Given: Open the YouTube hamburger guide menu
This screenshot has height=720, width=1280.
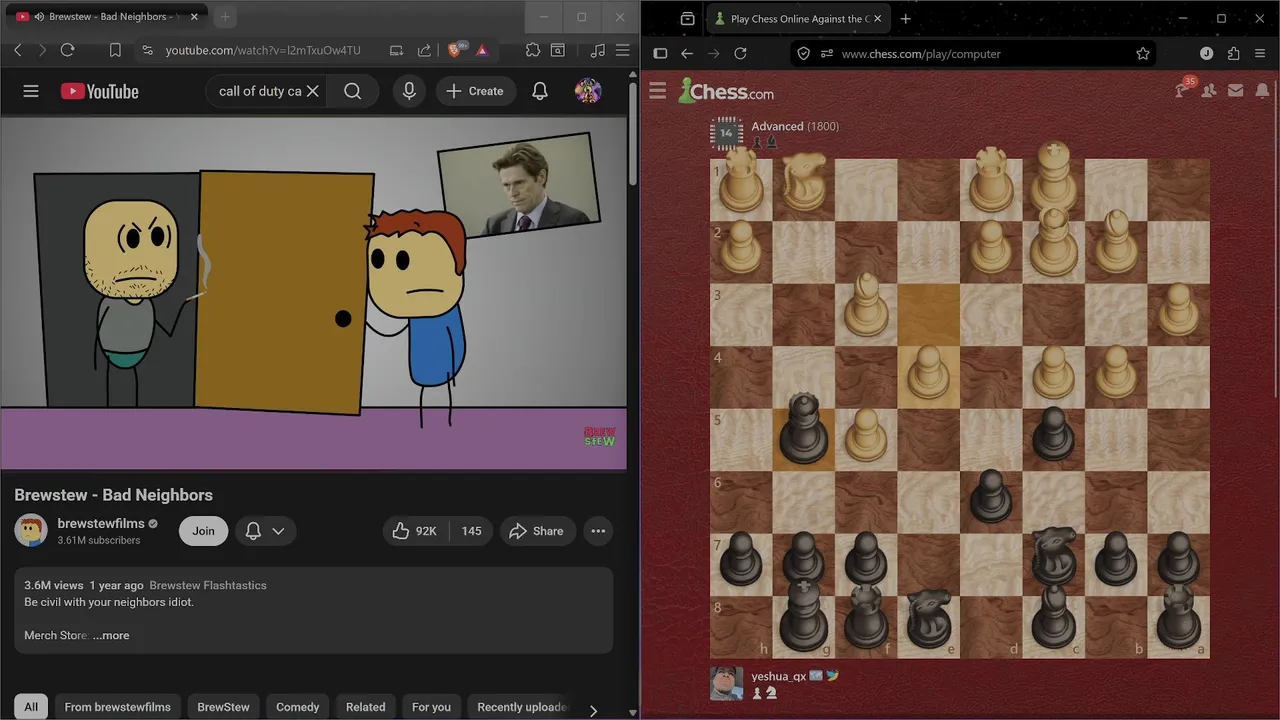Looking at the screenshot, I should (x=31, y=91).
